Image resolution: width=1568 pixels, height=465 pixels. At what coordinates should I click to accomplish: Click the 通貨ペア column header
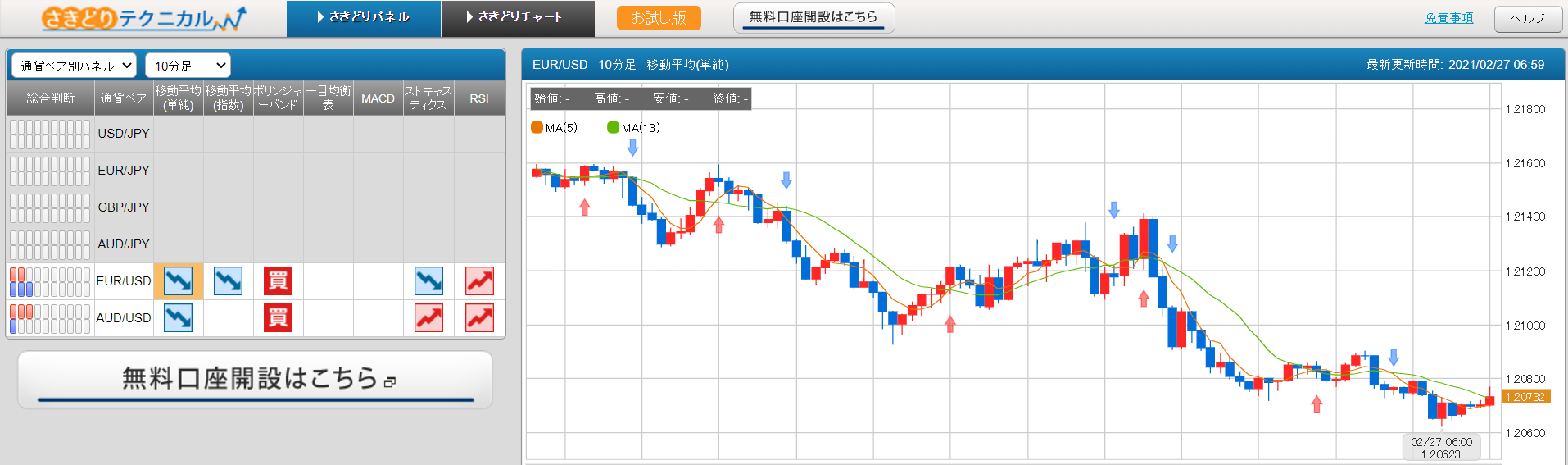124,98
